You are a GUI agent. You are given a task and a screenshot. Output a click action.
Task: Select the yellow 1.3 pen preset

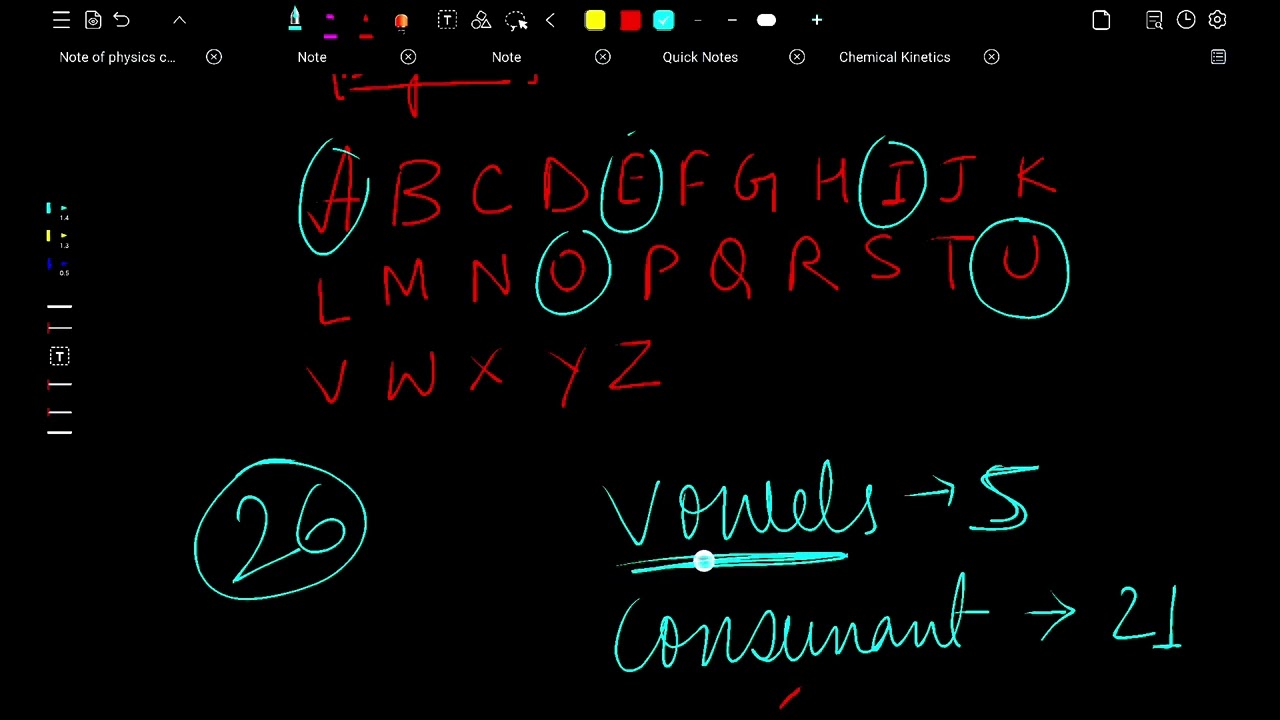click(58, 239)
